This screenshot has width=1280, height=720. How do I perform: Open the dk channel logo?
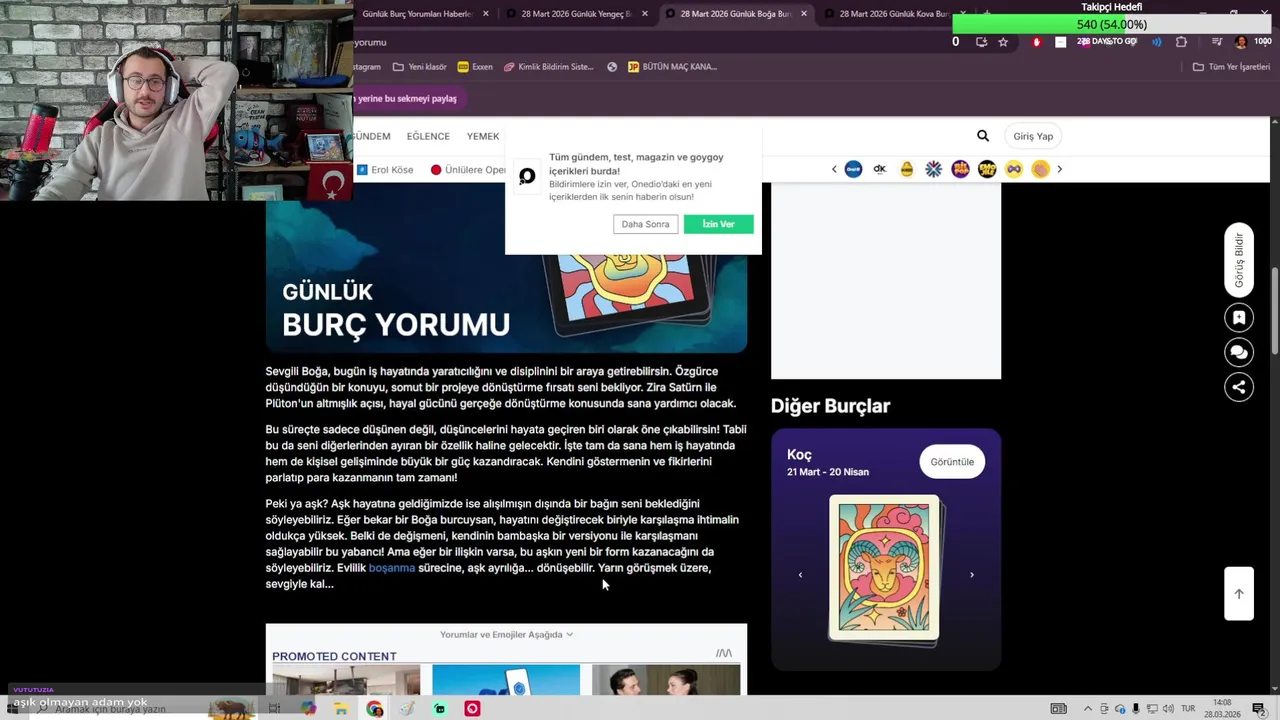click(880, 169)
